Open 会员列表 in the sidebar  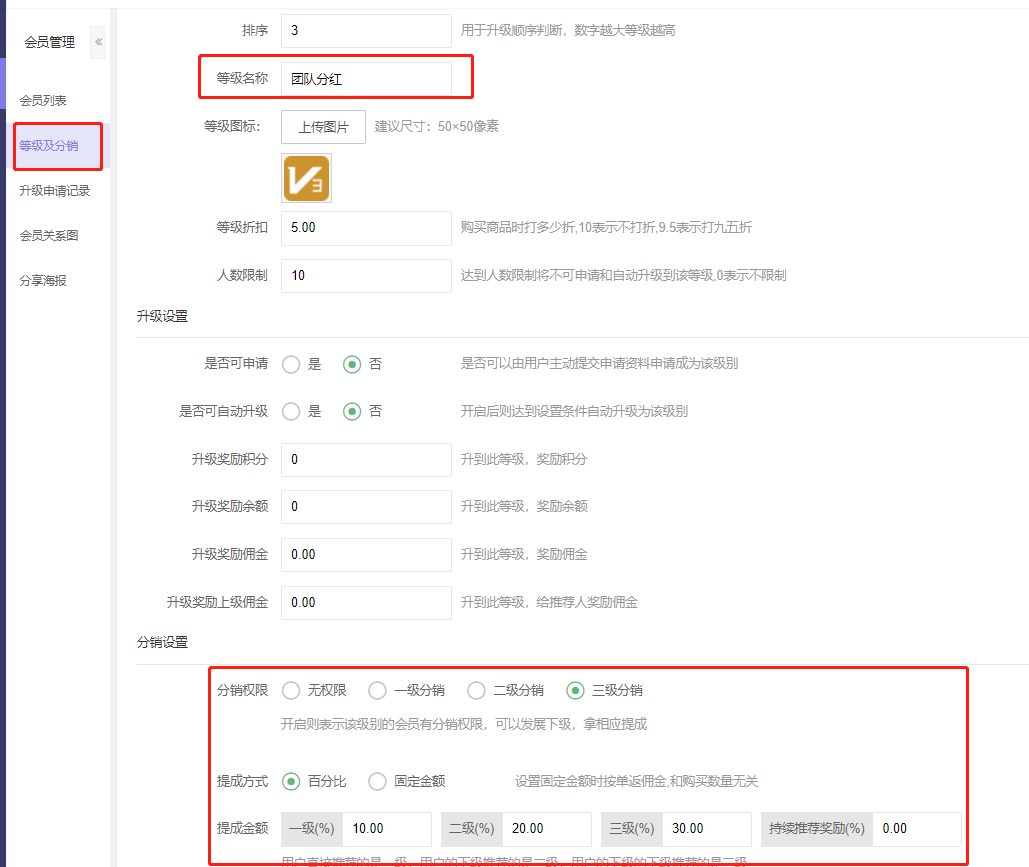pyautogui.click(x=43, y=101)
